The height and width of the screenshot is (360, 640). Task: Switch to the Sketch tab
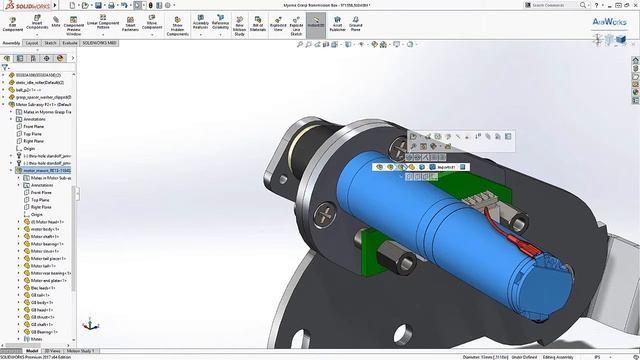50,43
